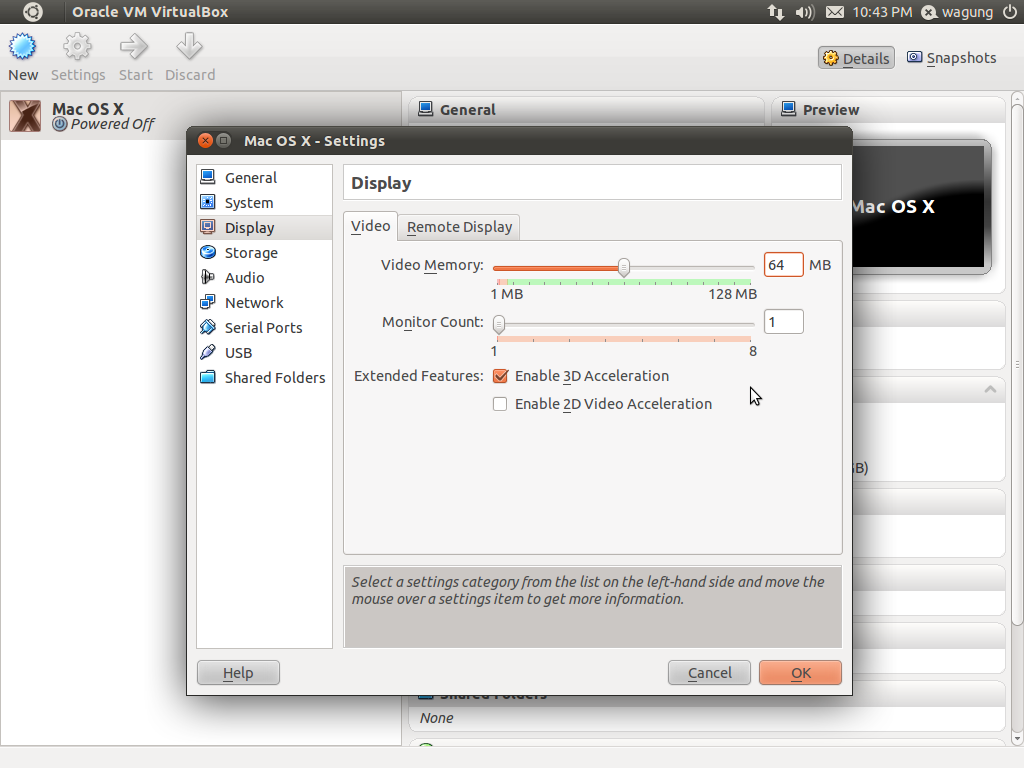Open the Storage settings category

point(252,252)
